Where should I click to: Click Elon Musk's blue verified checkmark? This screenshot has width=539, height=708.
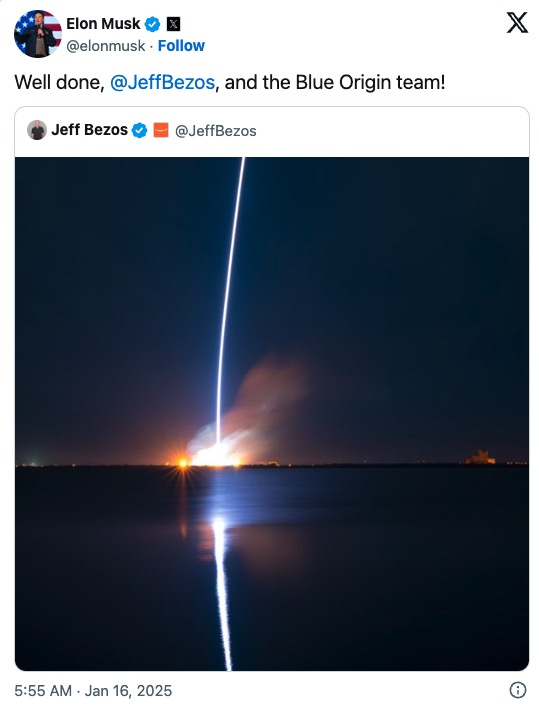pos(153,24)
